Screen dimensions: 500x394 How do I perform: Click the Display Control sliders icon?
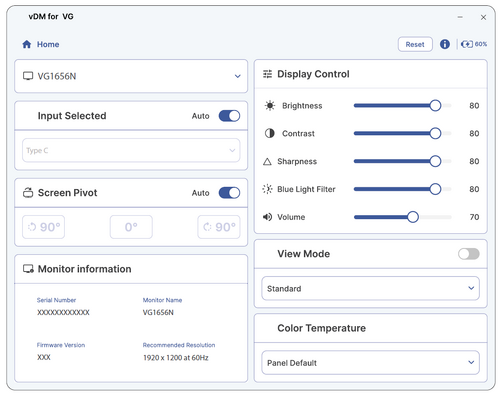pos(267,74)
